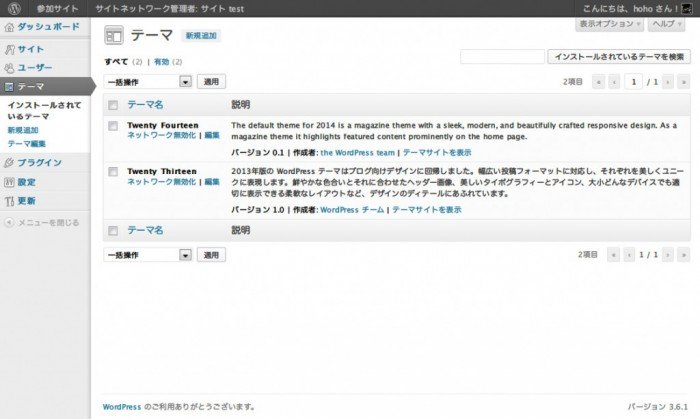Click the theme search input field
Viewport: 700px width, 419px height.
click(x=501, y=57)
